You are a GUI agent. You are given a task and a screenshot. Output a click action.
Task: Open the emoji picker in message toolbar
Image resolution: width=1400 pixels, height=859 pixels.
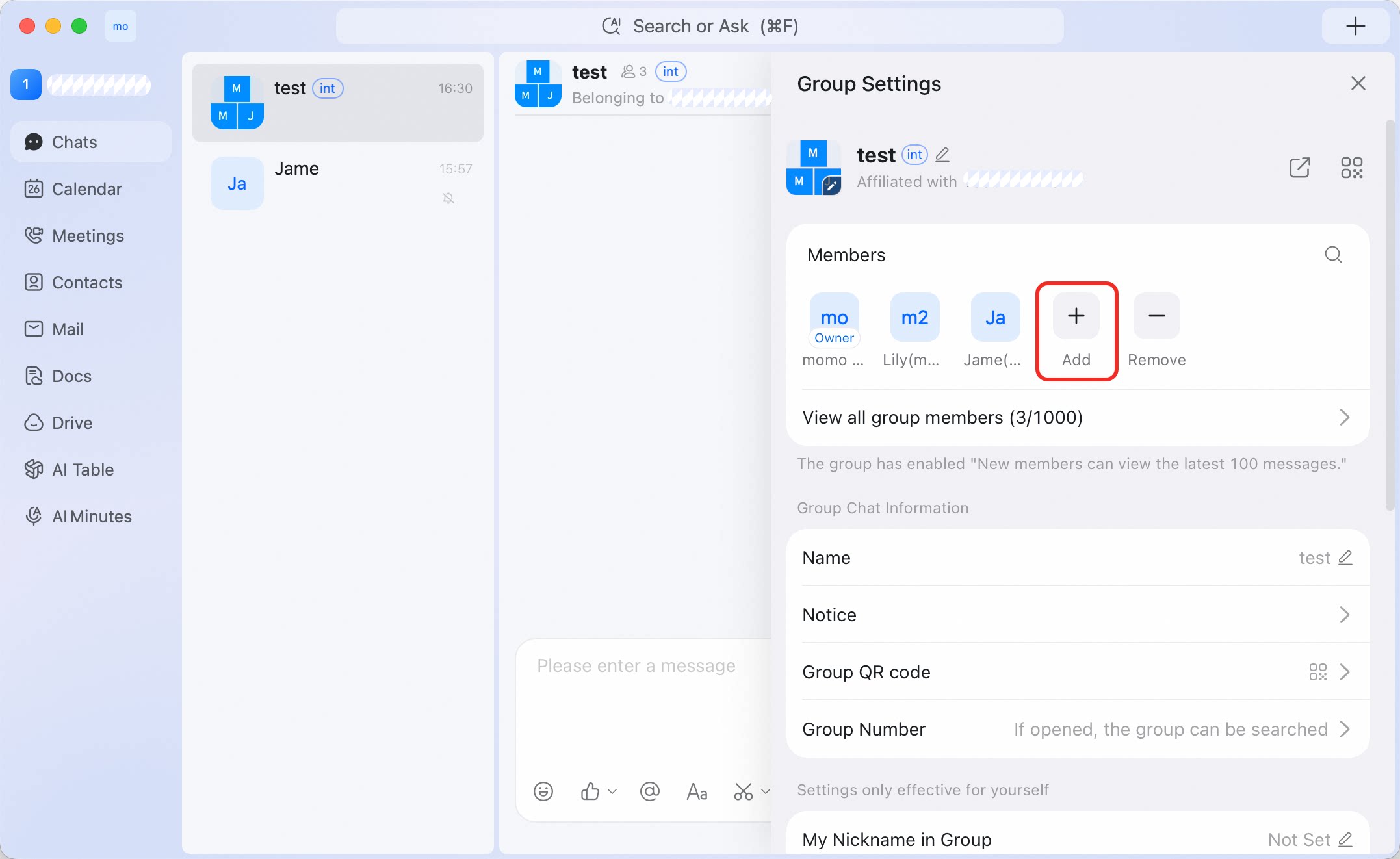[x=543, y=791]
